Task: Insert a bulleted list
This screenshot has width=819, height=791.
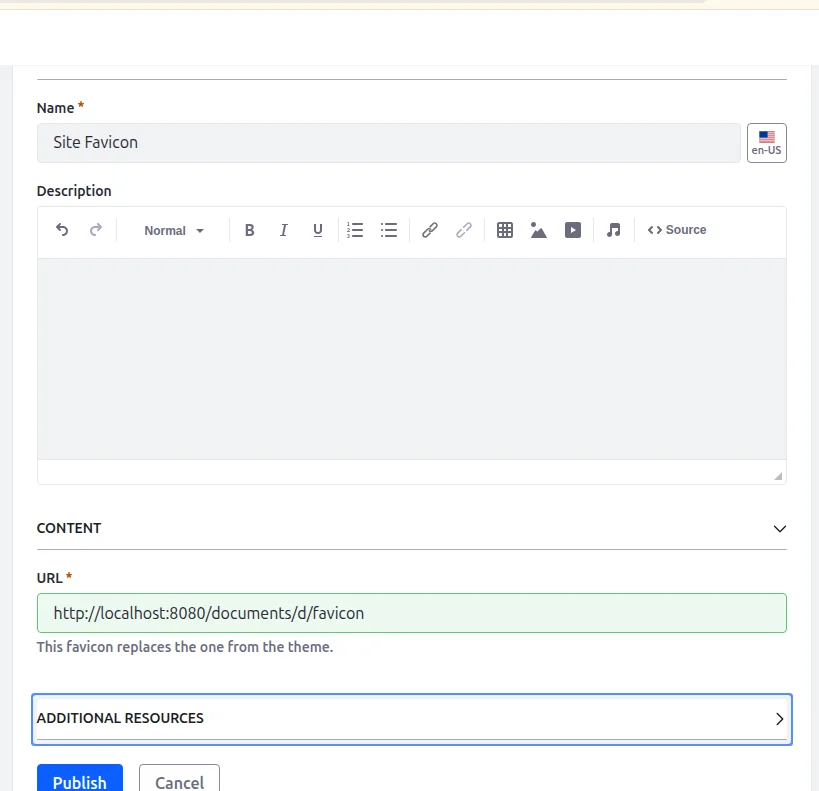Action: 389,230
